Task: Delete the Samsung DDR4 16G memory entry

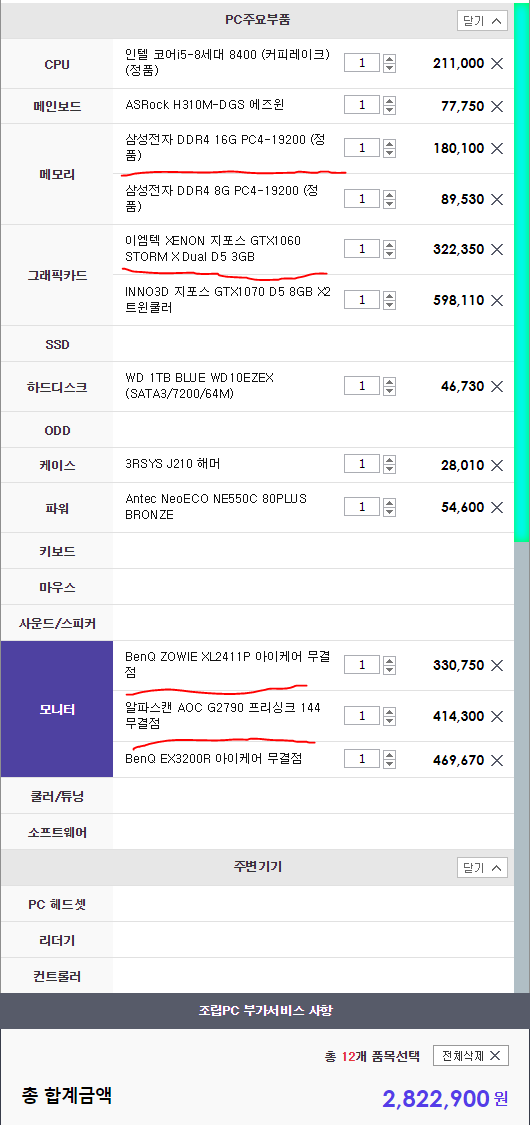Action: pyautogui.click(x=497, y=149)
